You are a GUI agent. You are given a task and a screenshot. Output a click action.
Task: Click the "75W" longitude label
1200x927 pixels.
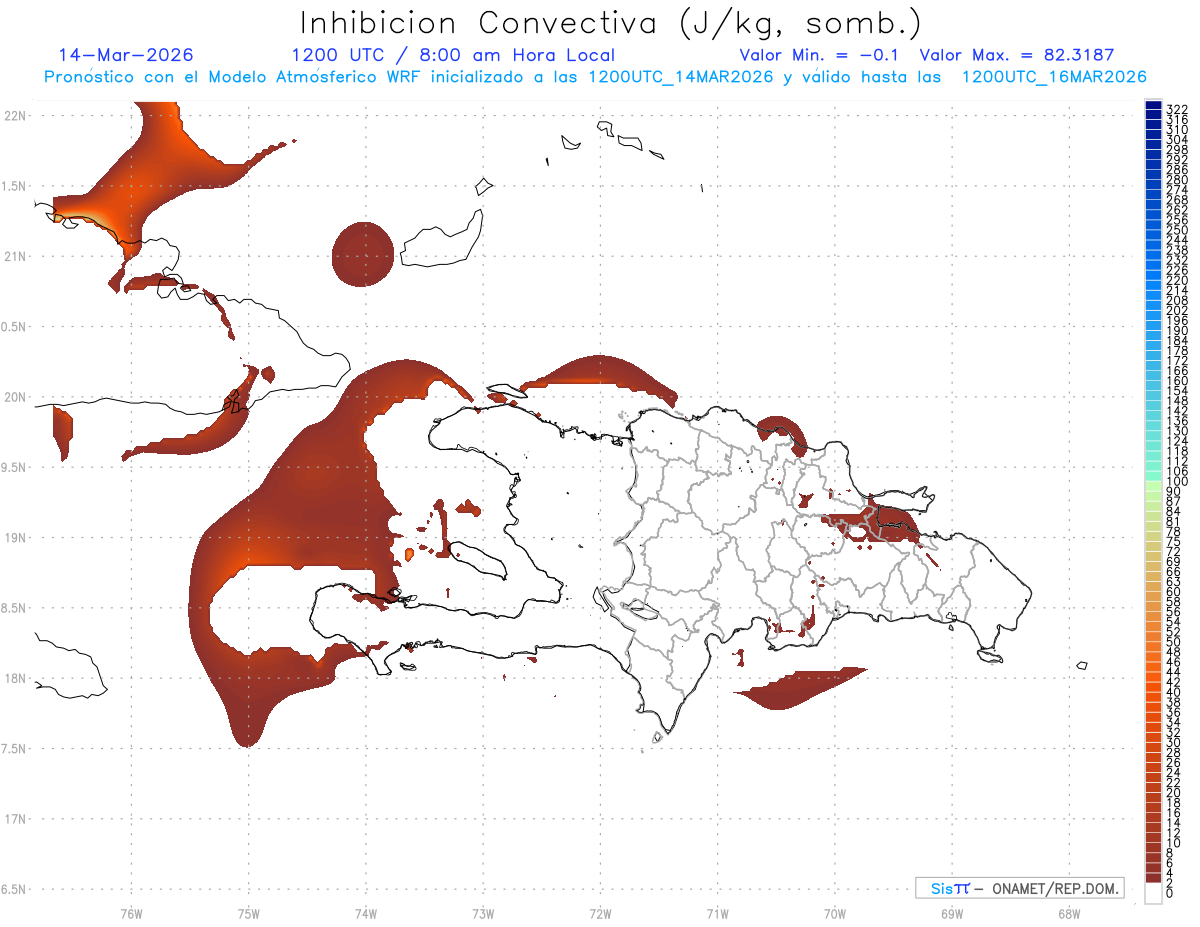pyautogui.click(x=248, y=913)
